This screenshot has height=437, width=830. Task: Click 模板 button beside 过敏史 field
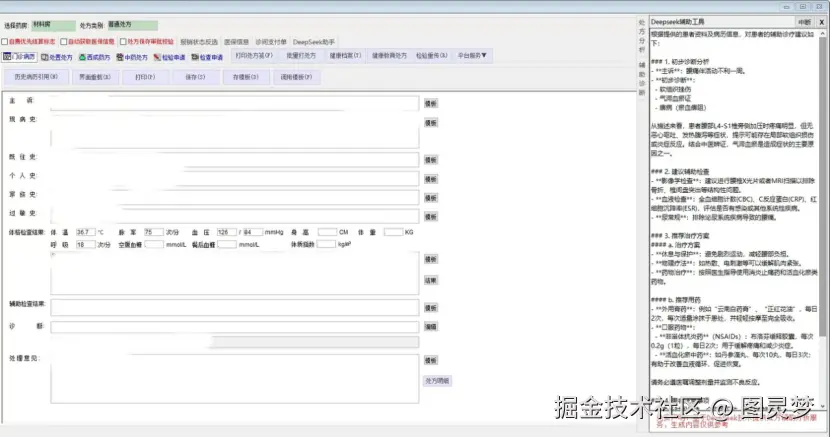tap(431, 217)
